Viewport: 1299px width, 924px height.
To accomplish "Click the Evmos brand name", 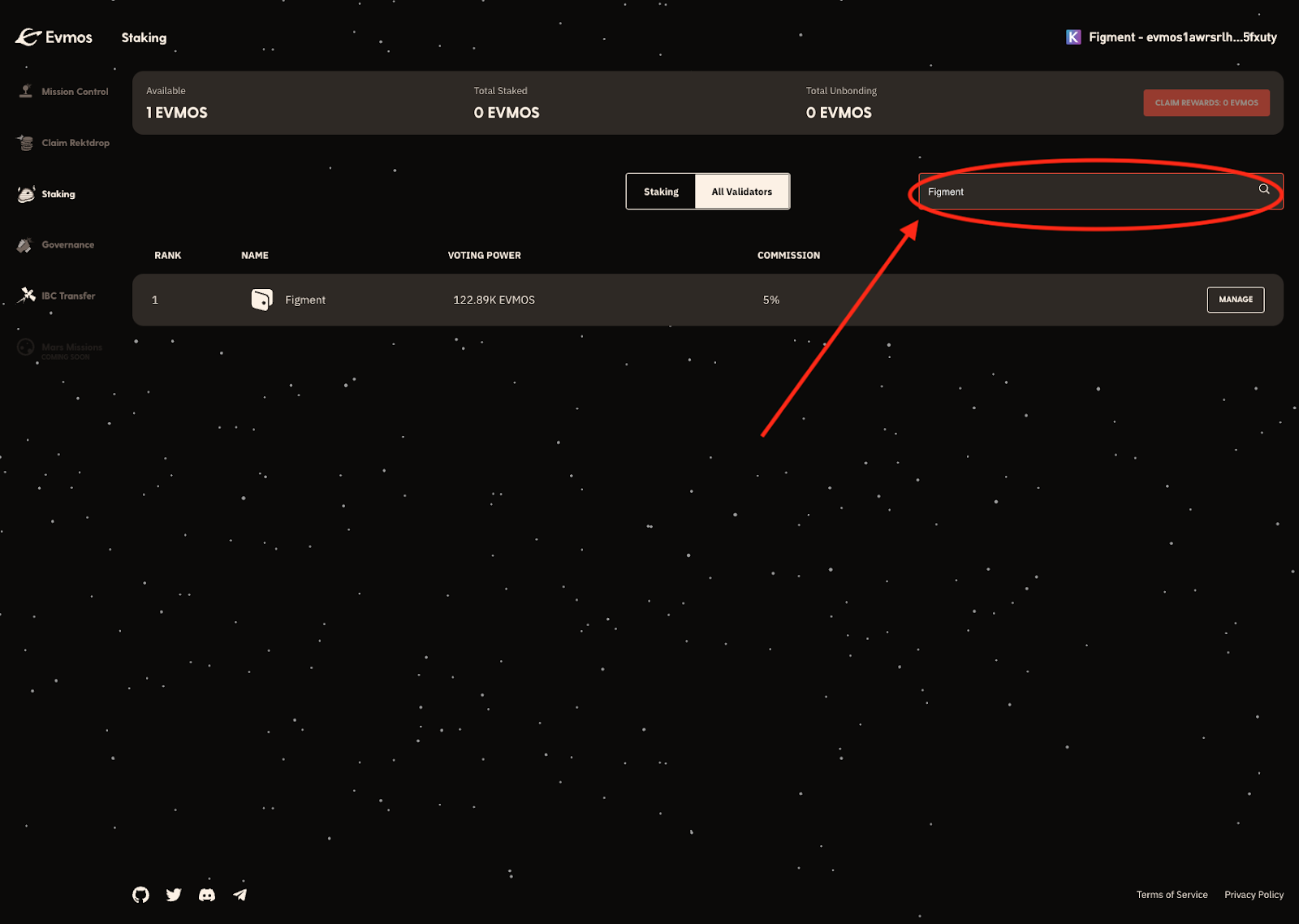I will pos(69,37).
